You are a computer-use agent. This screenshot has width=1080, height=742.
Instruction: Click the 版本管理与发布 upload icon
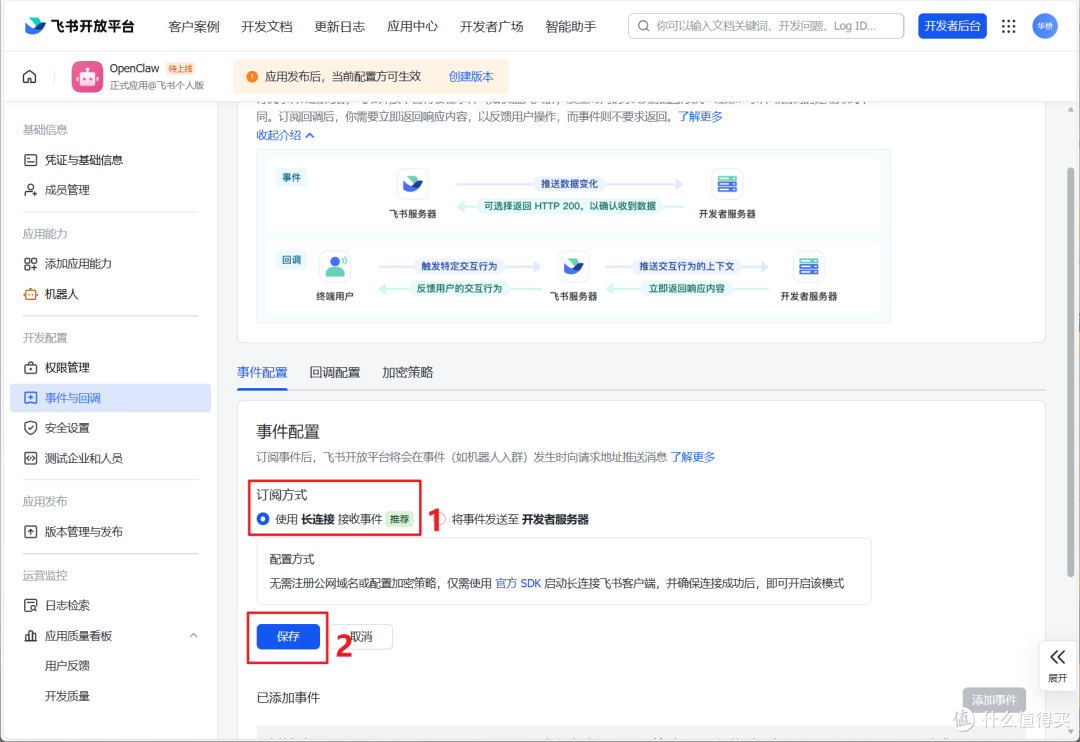[30, 532]
